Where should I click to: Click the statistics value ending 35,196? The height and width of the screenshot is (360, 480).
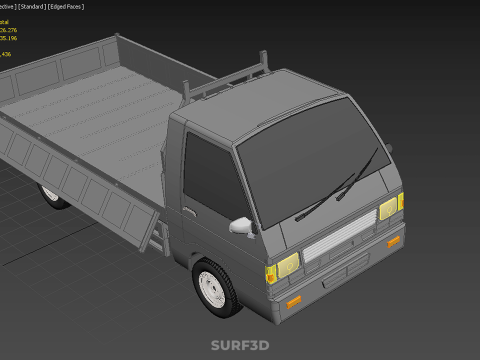8,38
